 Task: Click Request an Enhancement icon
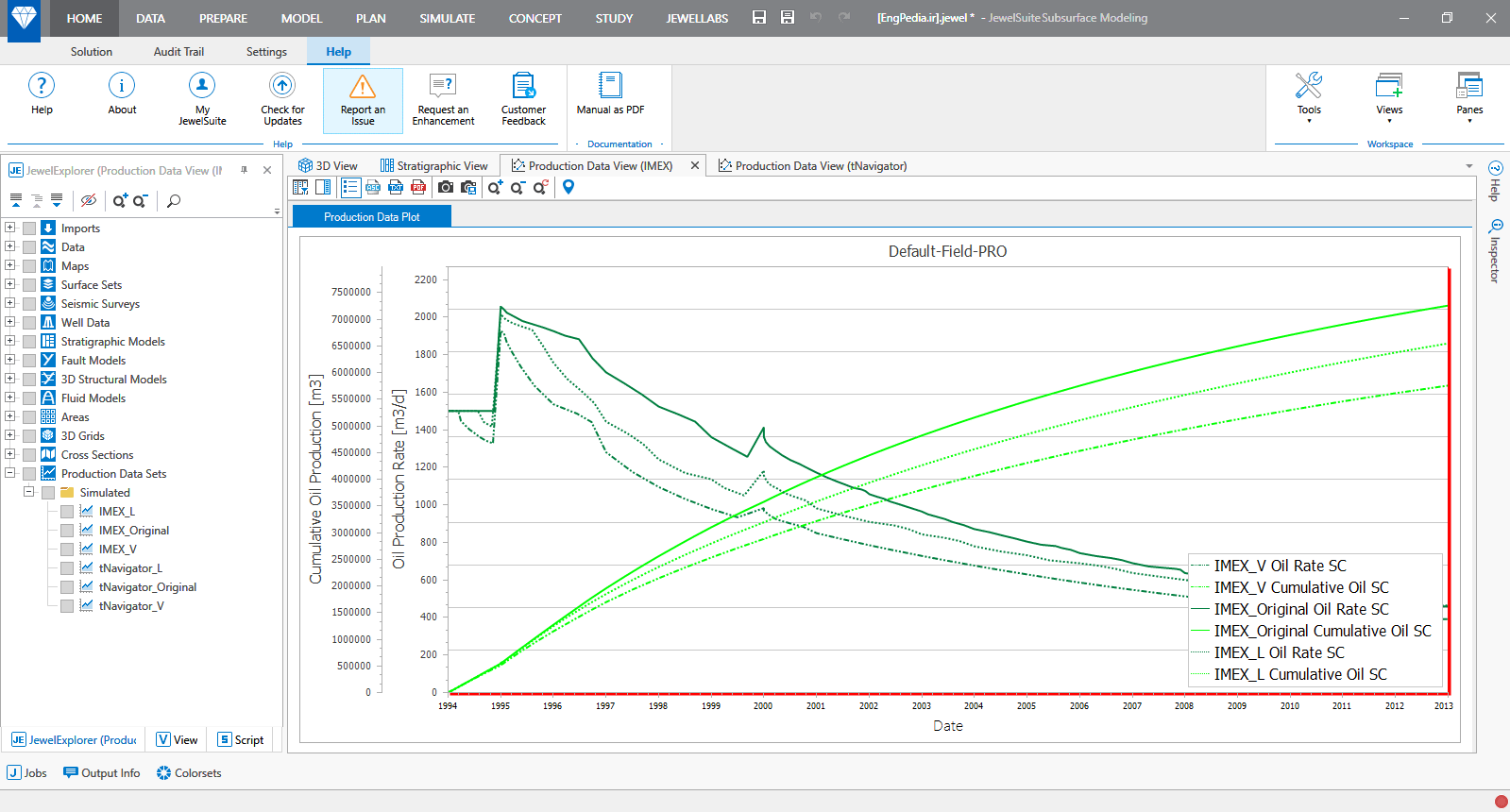[x=443, y=86]
